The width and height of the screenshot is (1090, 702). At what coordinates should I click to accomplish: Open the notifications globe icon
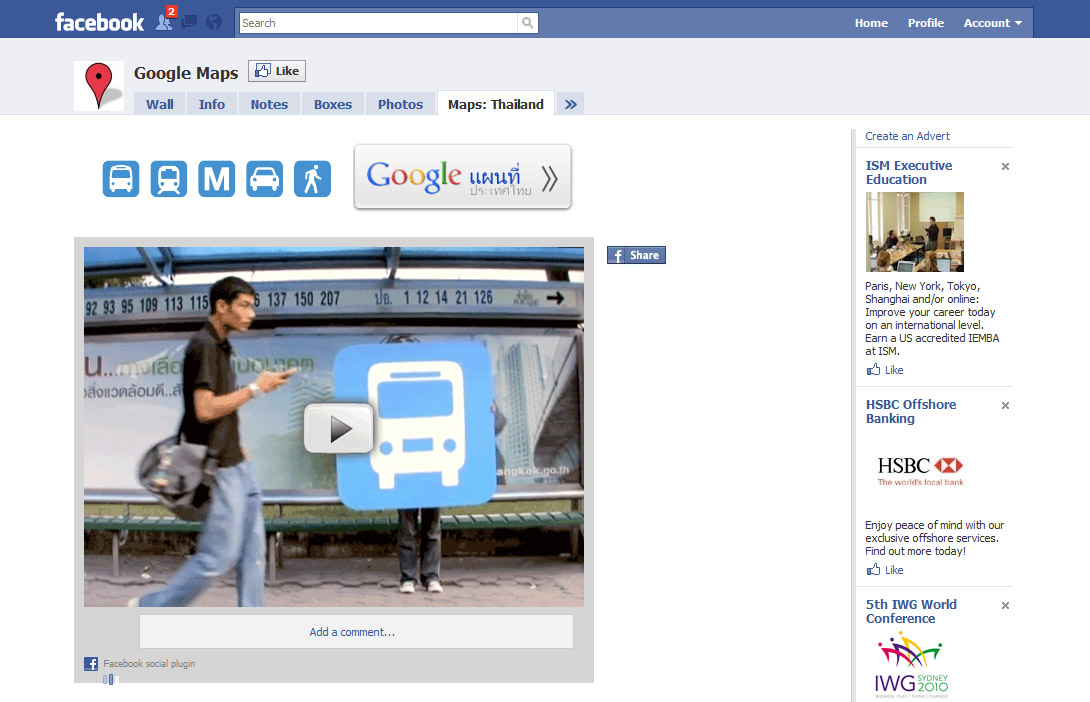(x=214, y=22)
